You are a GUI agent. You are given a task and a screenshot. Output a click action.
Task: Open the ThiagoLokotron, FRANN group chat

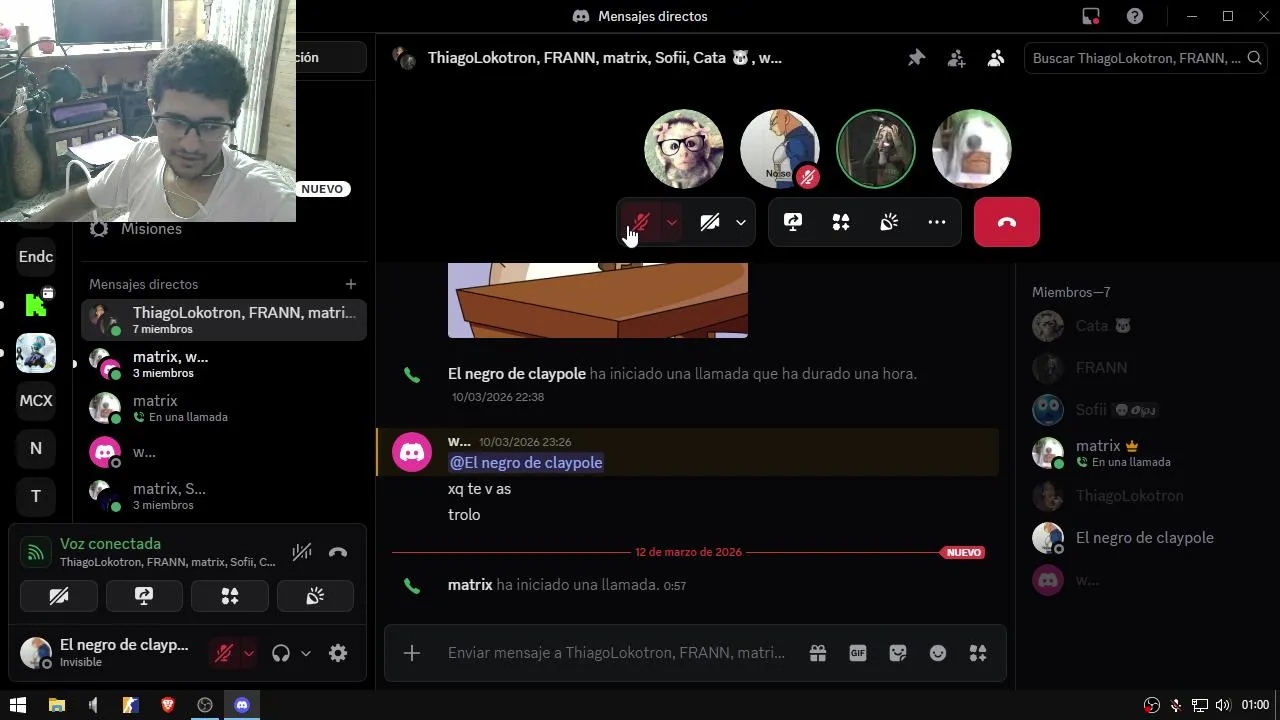click(x=224, y=320)
